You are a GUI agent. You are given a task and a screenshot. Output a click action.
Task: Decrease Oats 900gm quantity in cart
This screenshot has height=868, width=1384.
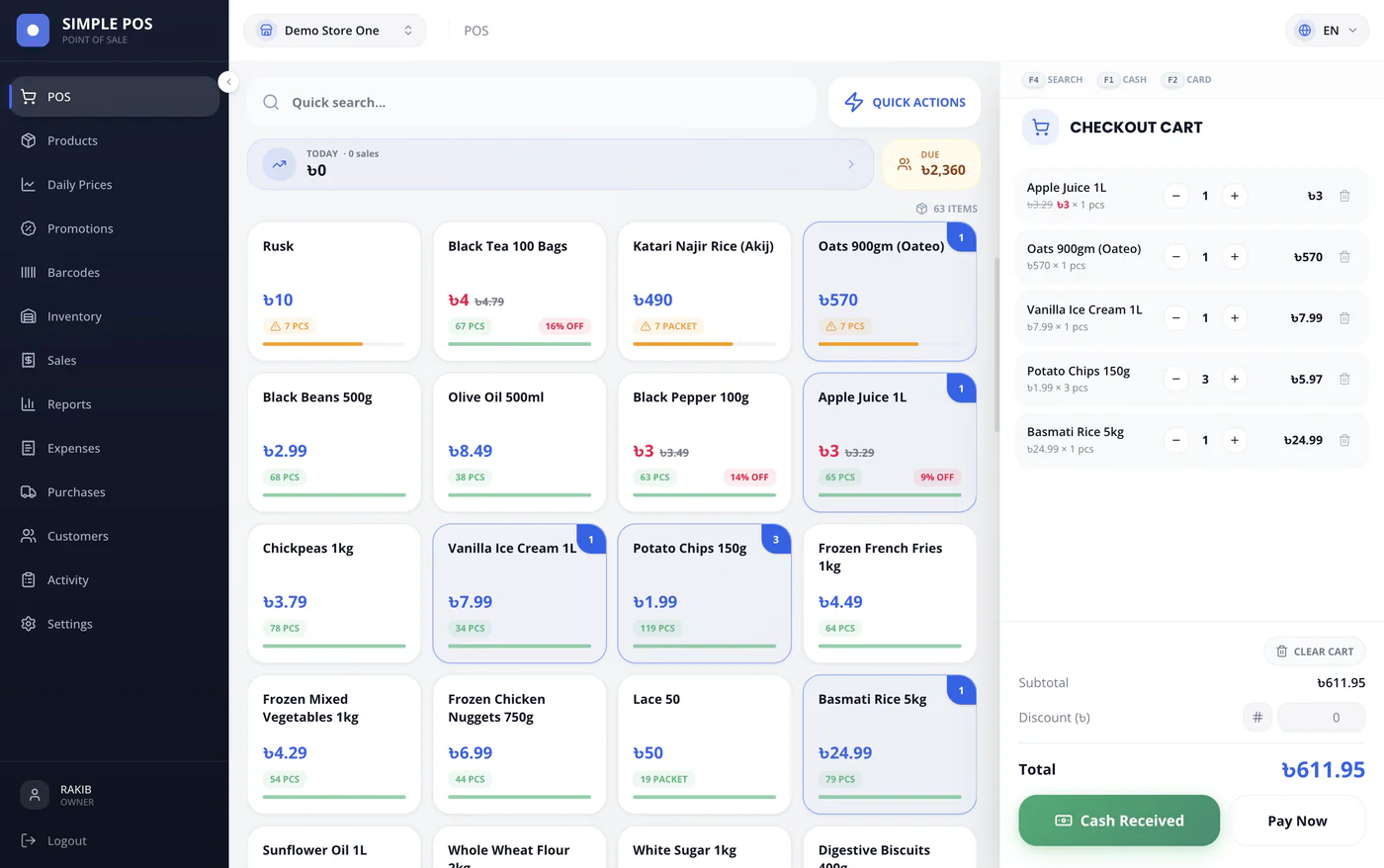tap(1176, 257)
